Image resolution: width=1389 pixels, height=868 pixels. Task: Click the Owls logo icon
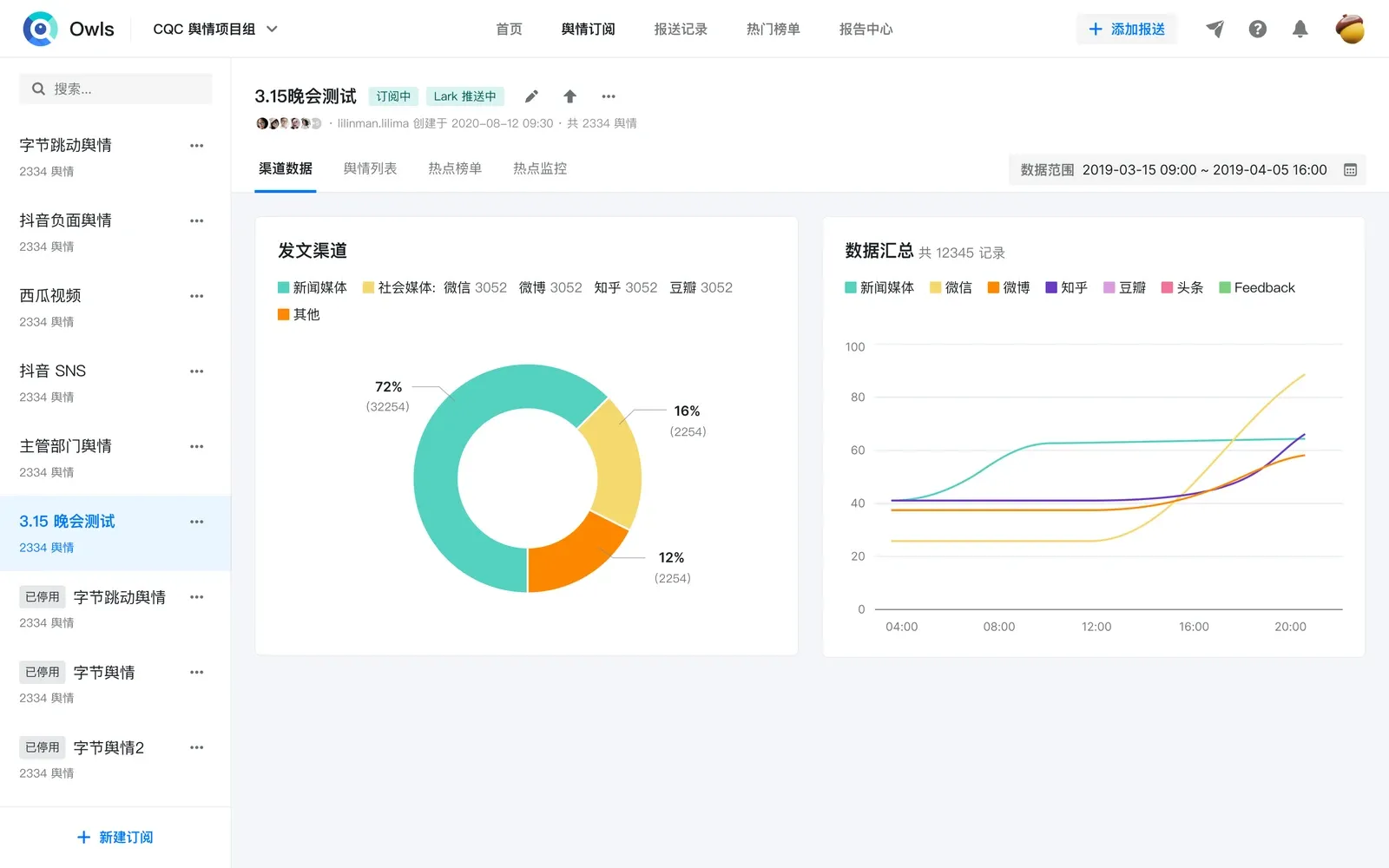(40, 29)
